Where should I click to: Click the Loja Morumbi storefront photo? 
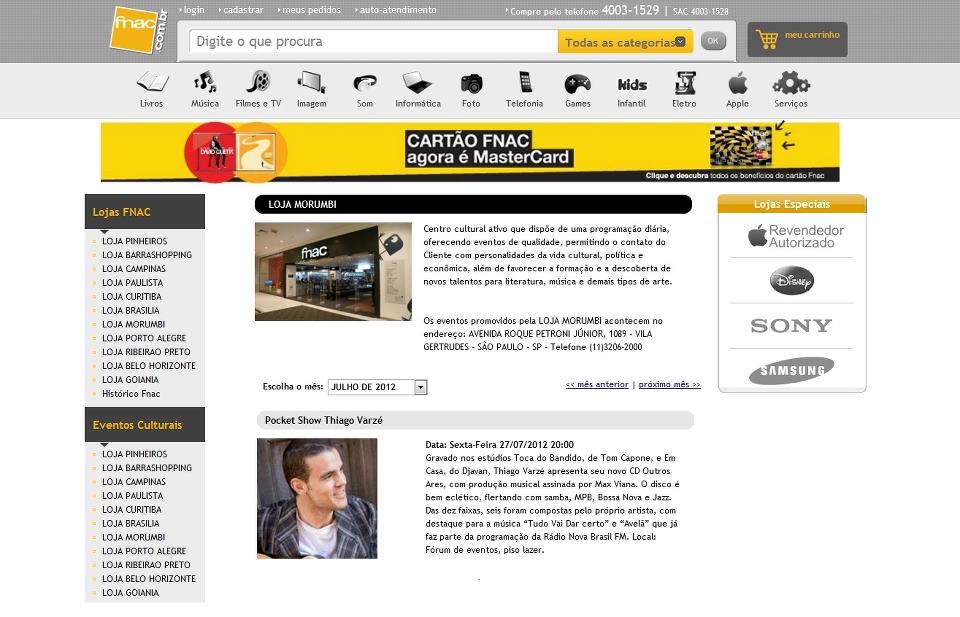point(334,272)
